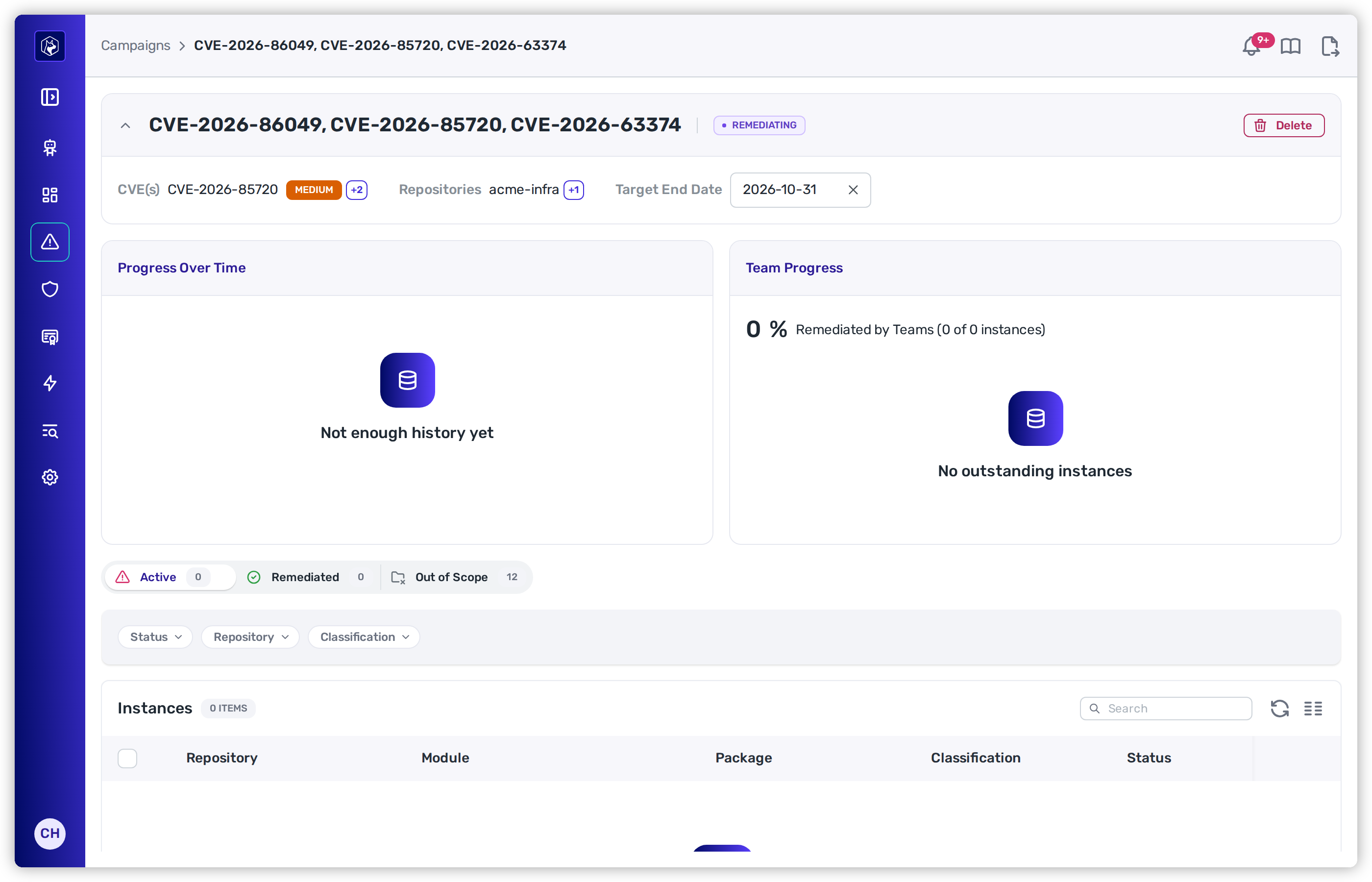Open the dashboard grid sidebar icon
1372x882 pixels.
pos(50,195)
